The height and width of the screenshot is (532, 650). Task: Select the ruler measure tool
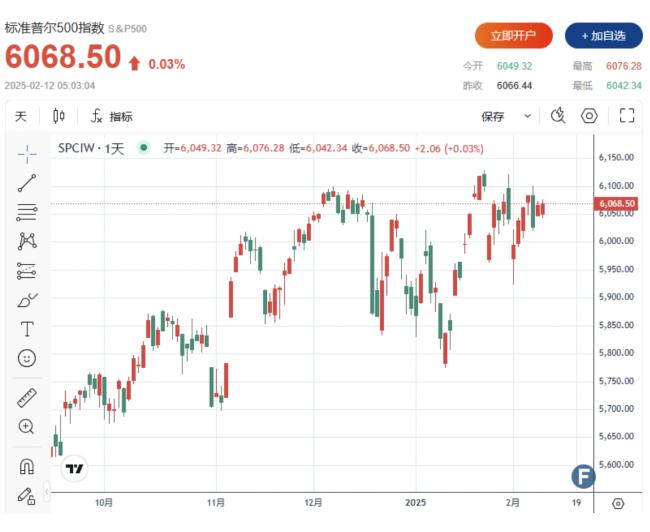(x=27, y=398)
